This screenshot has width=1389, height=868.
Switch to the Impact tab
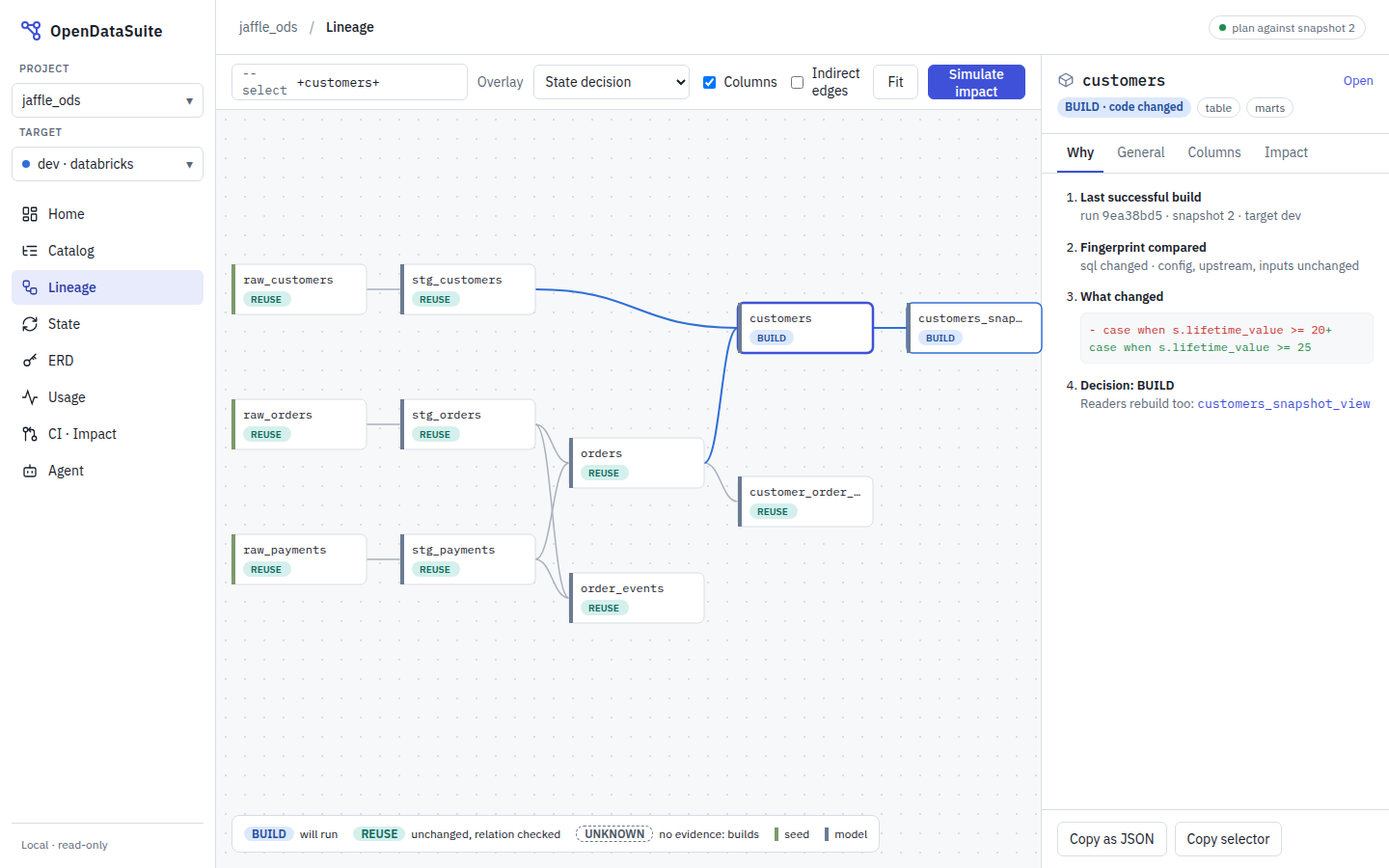(1286, 152)
